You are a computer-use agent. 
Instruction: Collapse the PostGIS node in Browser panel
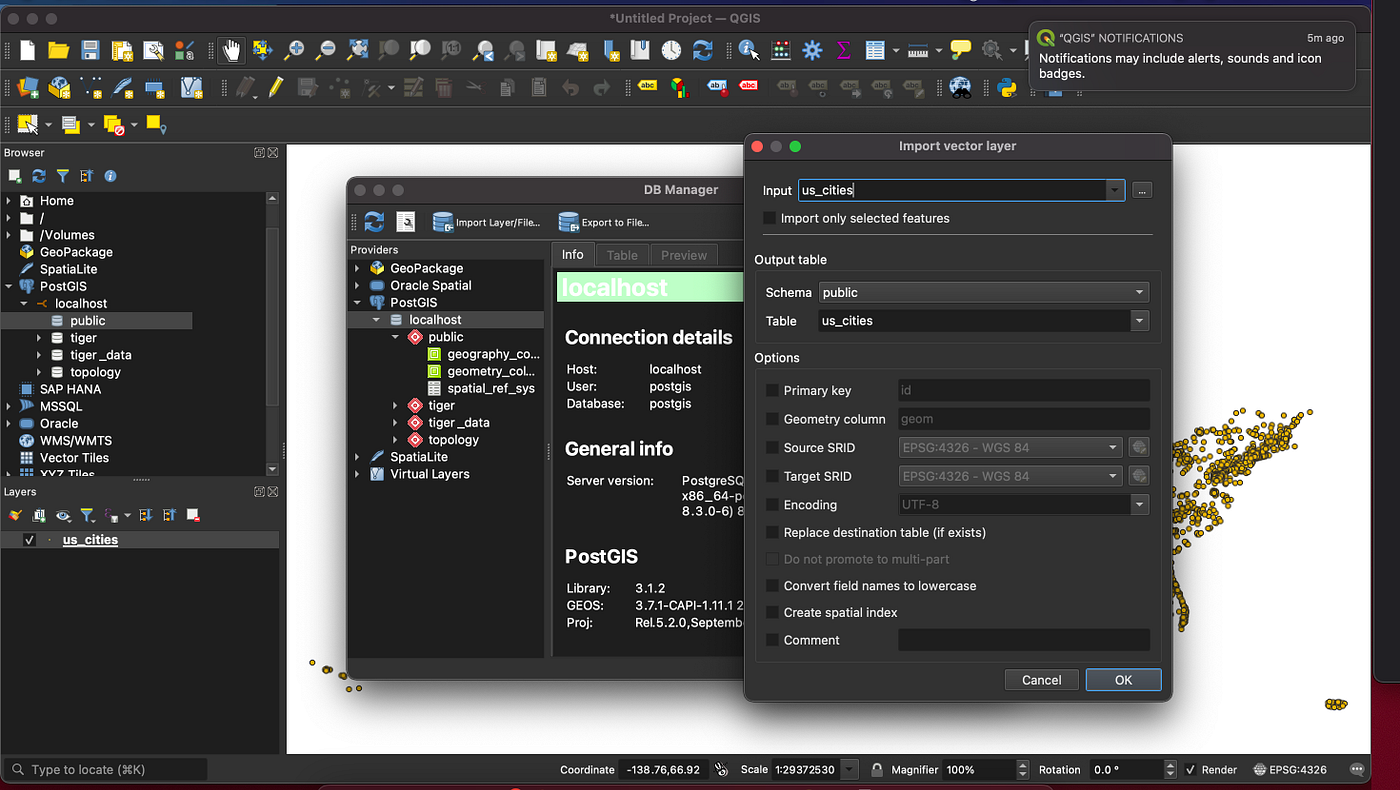click(x=9, y=287)
